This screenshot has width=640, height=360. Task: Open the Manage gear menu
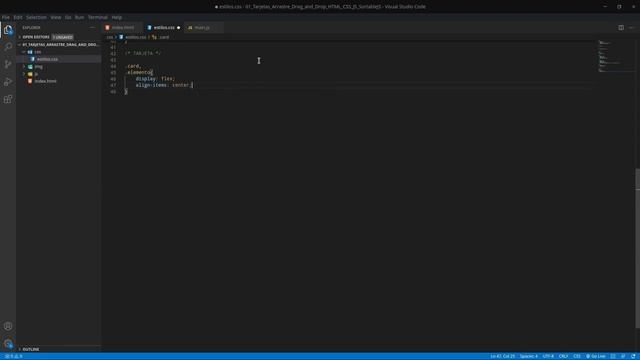(x=8, y=344)
